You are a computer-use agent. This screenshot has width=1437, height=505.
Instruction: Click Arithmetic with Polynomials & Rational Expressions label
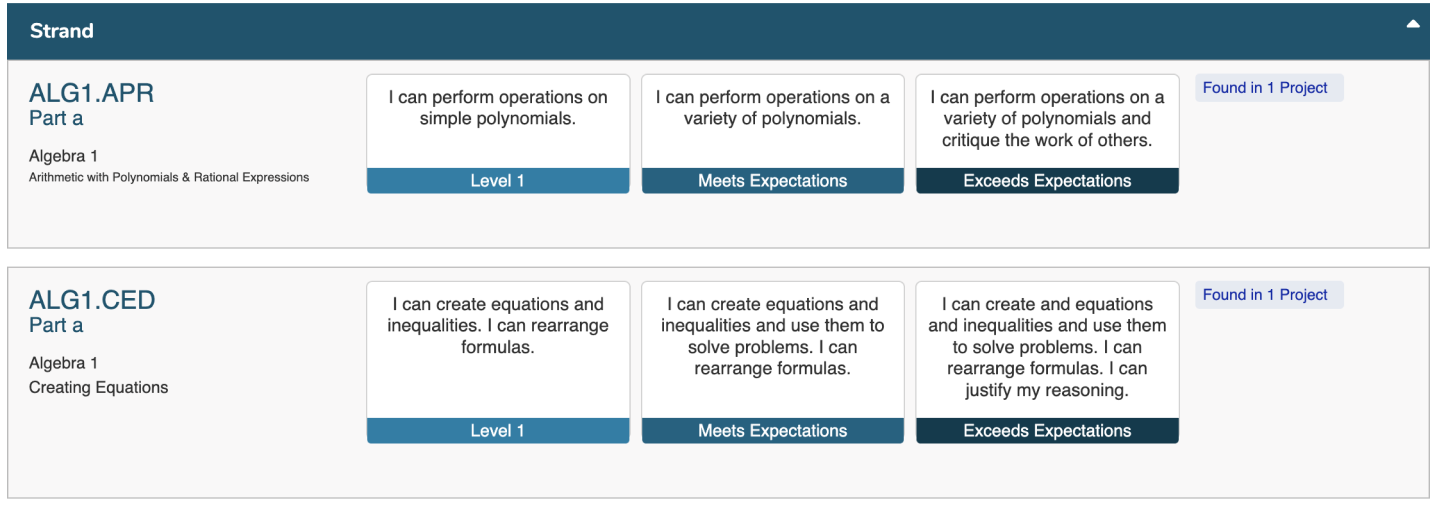(x=169, y=177)
